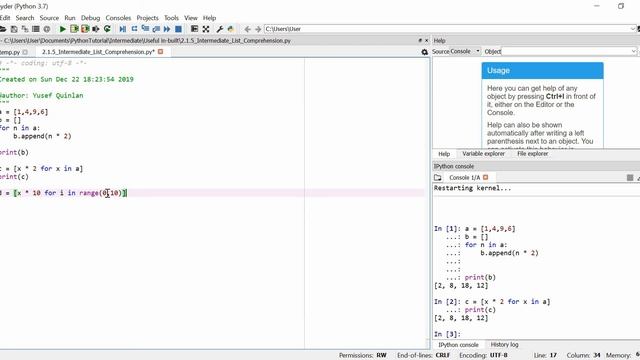
Task: Open the Projects menu
Action: coord(147,18)
